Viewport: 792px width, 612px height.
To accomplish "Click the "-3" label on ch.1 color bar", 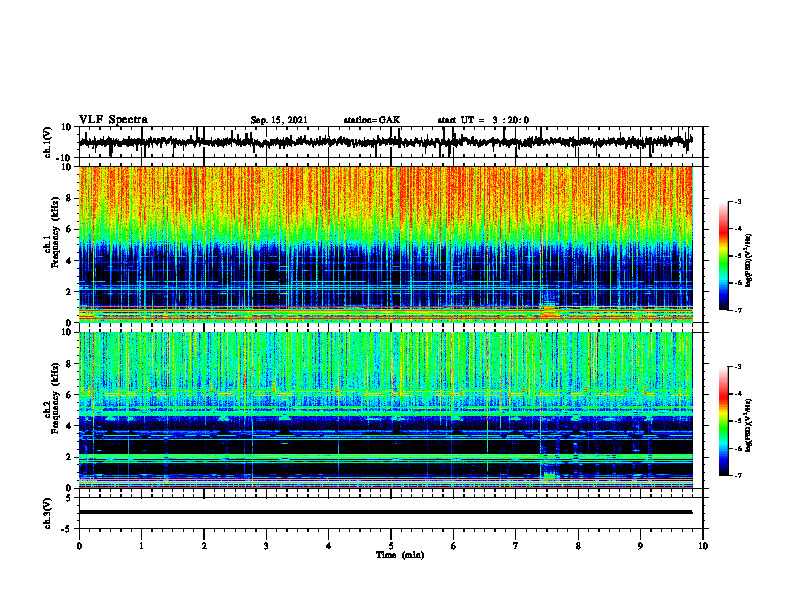I will (737, 202).
